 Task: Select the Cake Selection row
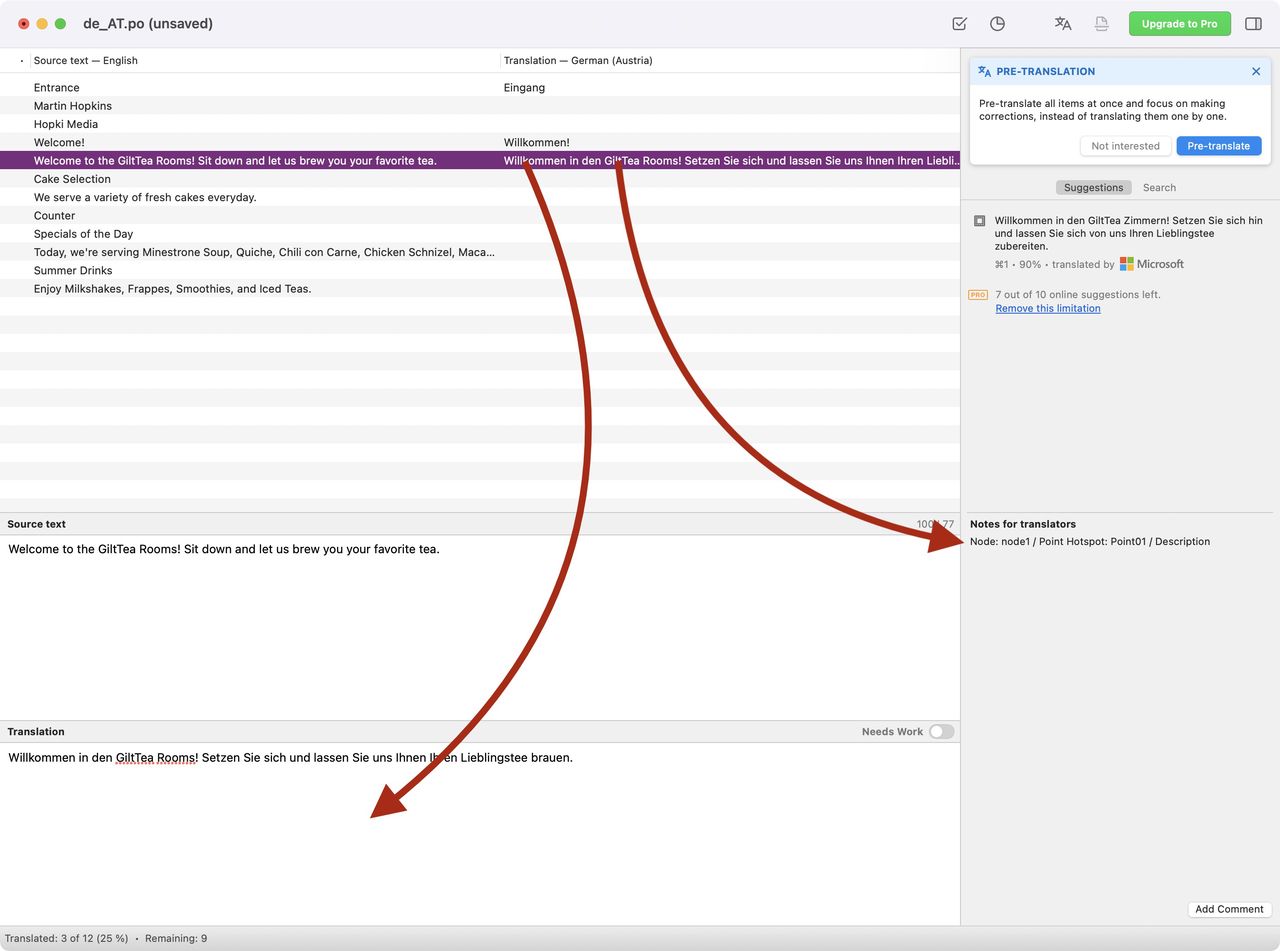pos(72,179)
